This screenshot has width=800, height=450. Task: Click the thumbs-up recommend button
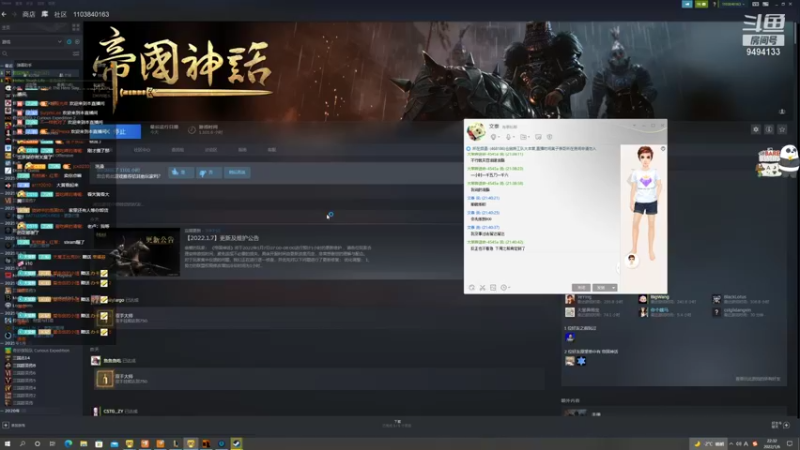(x=181, y=172)
